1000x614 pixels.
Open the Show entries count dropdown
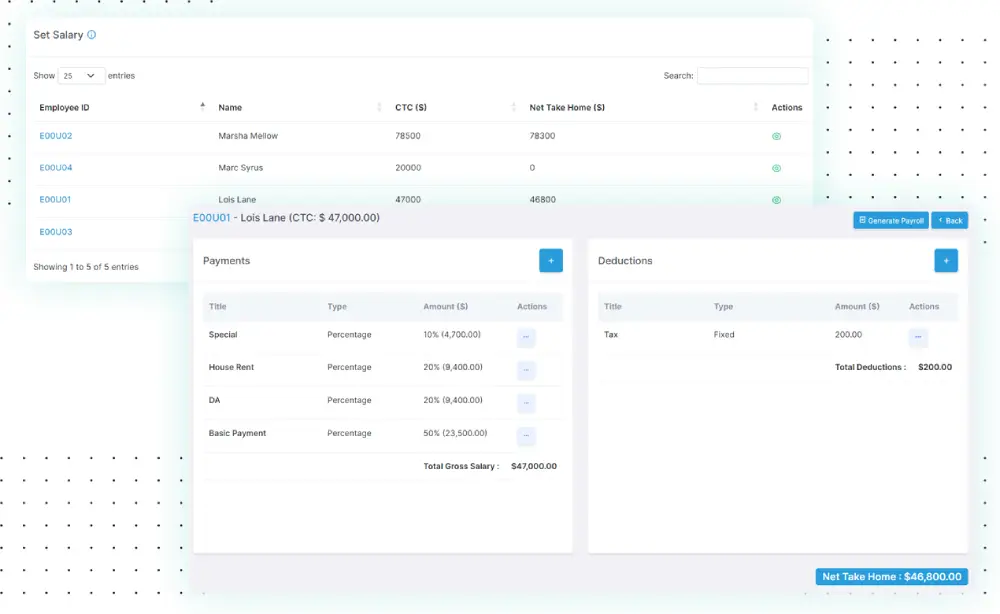click(x=82, y=76)
